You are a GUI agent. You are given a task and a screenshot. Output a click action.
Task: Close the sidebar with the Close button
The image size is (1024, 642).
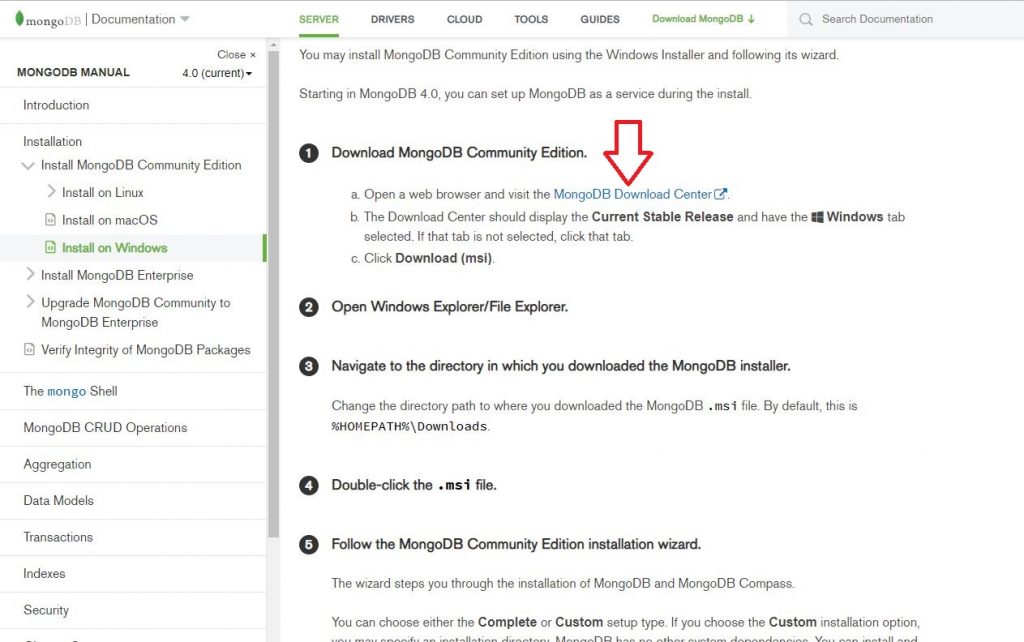tap(236, 54)
